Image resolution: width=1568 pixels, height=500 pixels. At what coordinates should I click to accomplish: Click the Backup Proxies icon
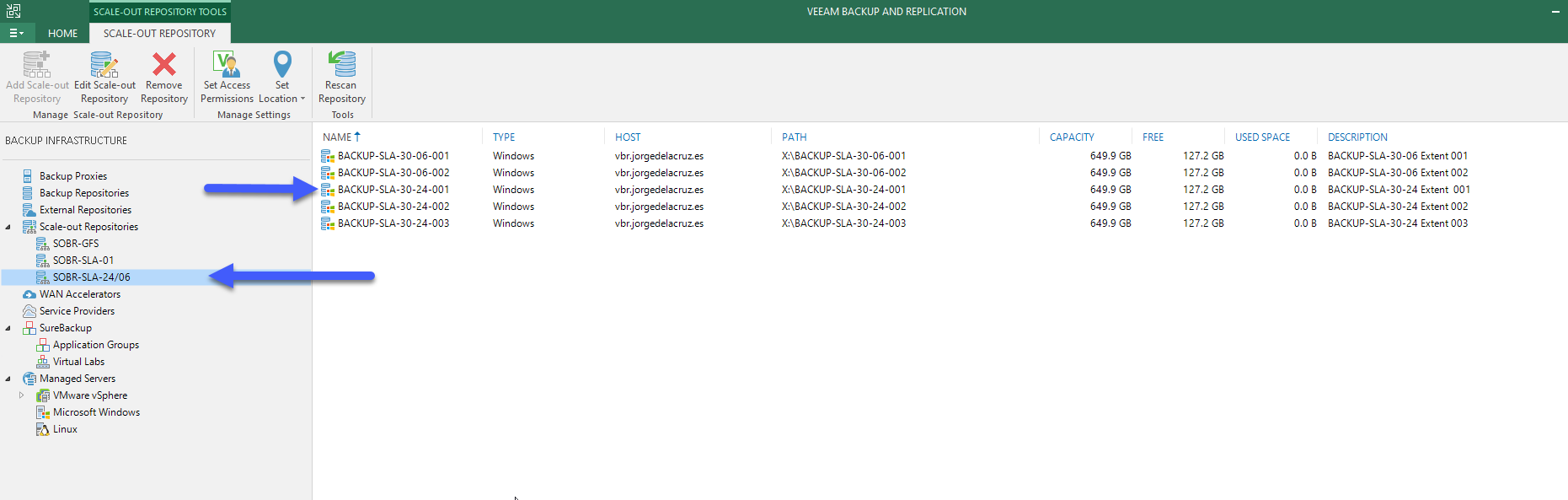coord(29,176)
